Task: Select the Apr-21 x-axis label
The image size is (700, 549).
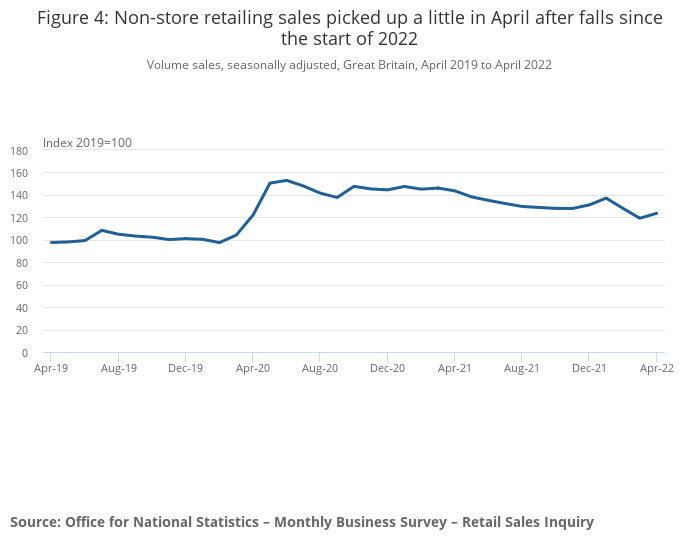Action: pyautogui.click(x=454, y=368)
